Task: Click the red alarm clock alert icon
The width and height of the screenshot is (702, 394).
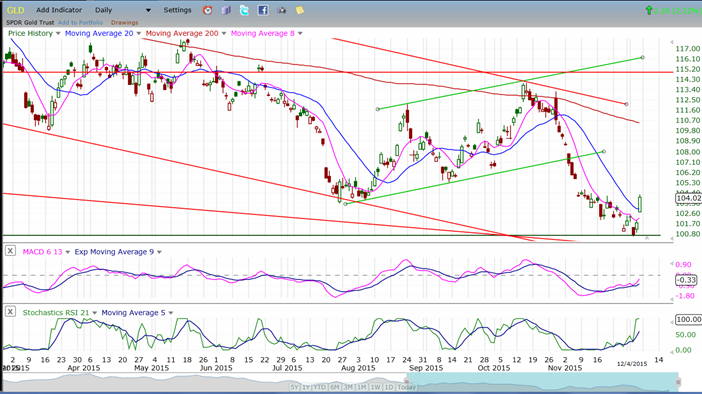Action: (207, 10)
